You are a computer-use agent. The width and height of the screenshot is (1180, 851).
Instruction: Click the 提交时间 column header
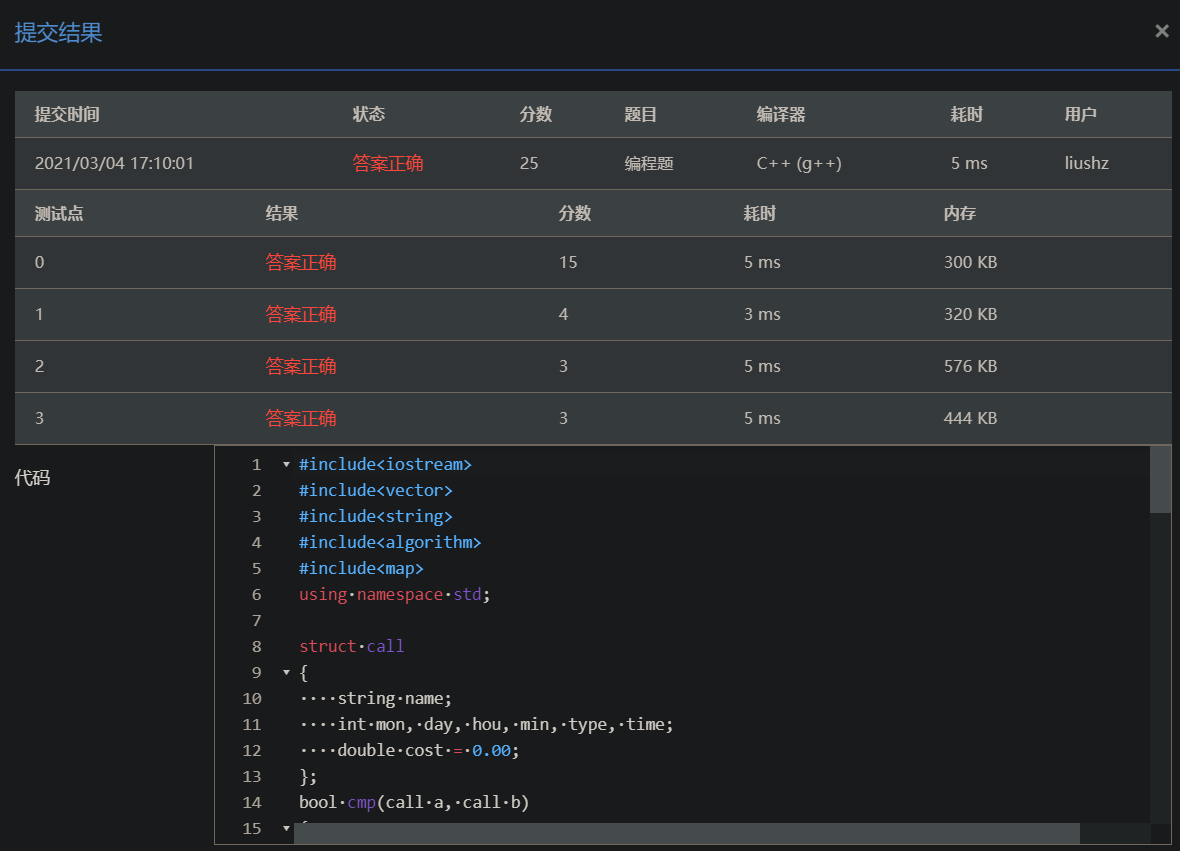click(67, 114)
